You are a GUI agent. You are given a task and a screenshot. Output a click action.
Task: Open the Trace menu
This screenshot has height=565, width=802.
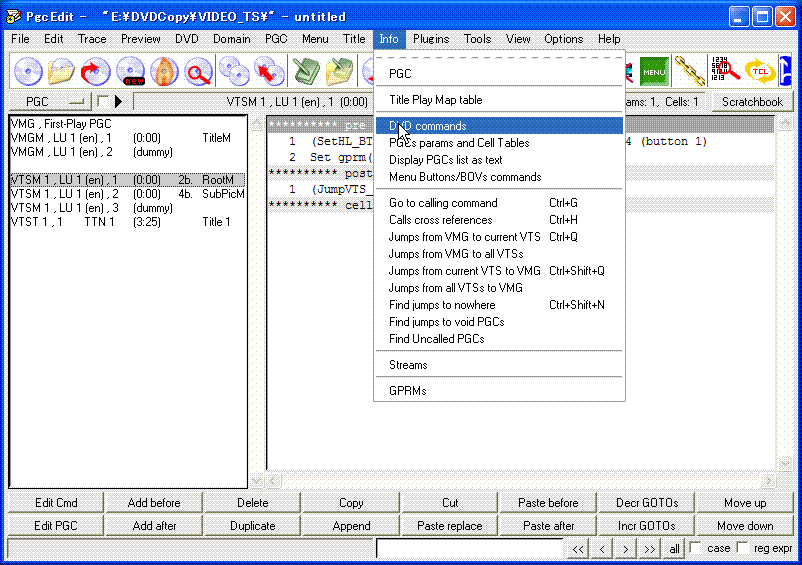[x=92, y=39]
